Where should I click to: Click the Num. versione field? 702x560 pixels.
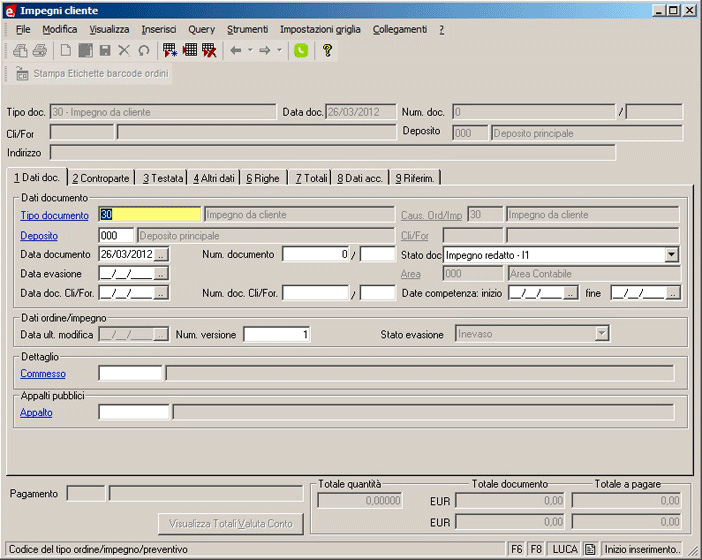click(277, 334)
